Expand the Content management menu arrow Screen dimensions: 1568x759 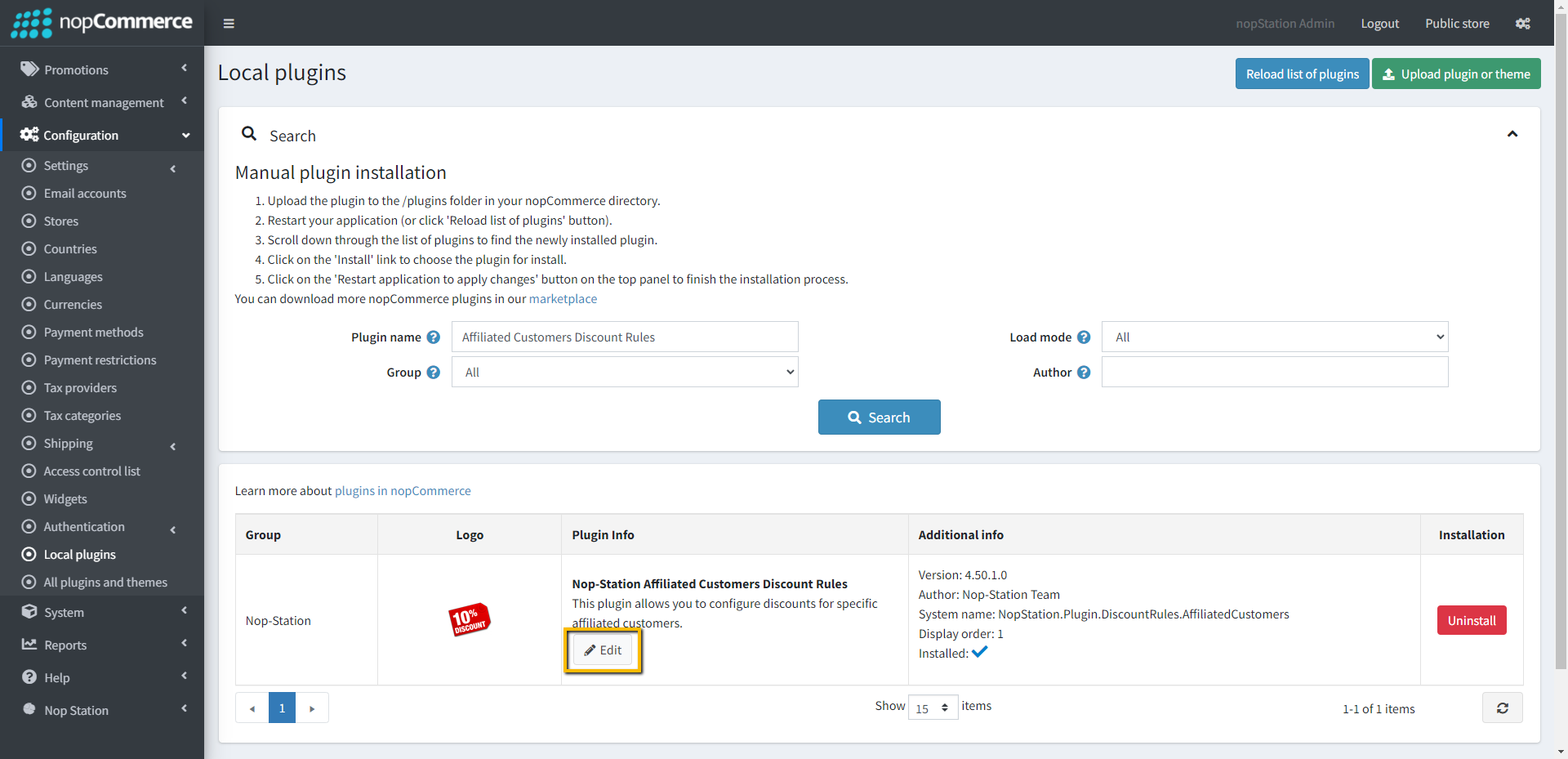pyautogui.click(x=185, y=101)
